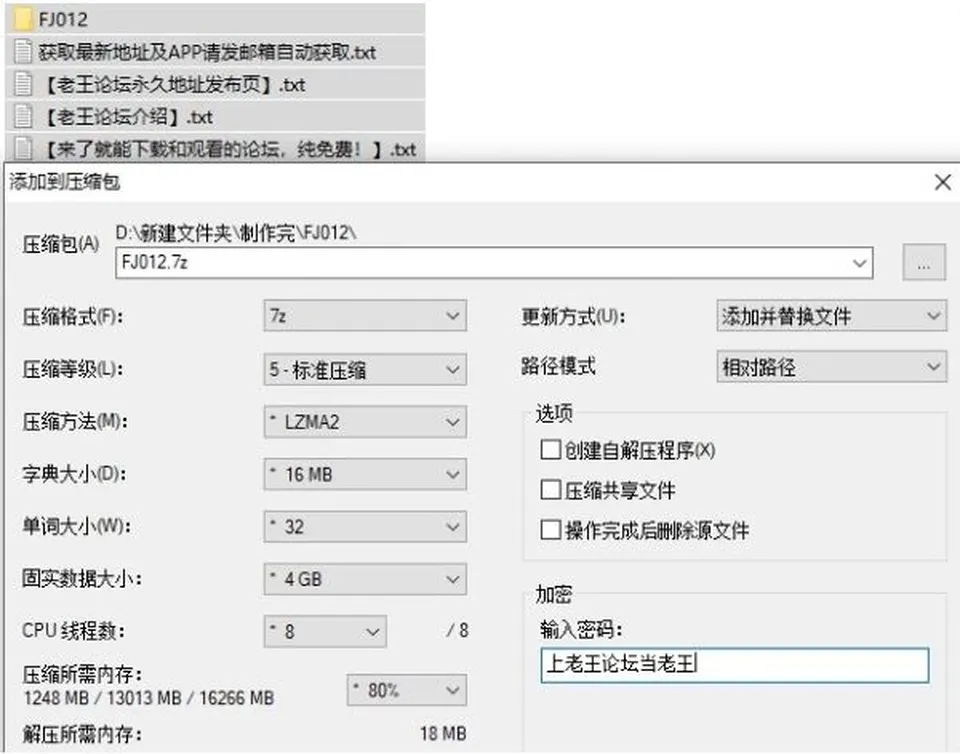Open the 固实数据大小 4 GB dropdown
The width and height of the screenshot is (960, 754).
tap(365, 579)
